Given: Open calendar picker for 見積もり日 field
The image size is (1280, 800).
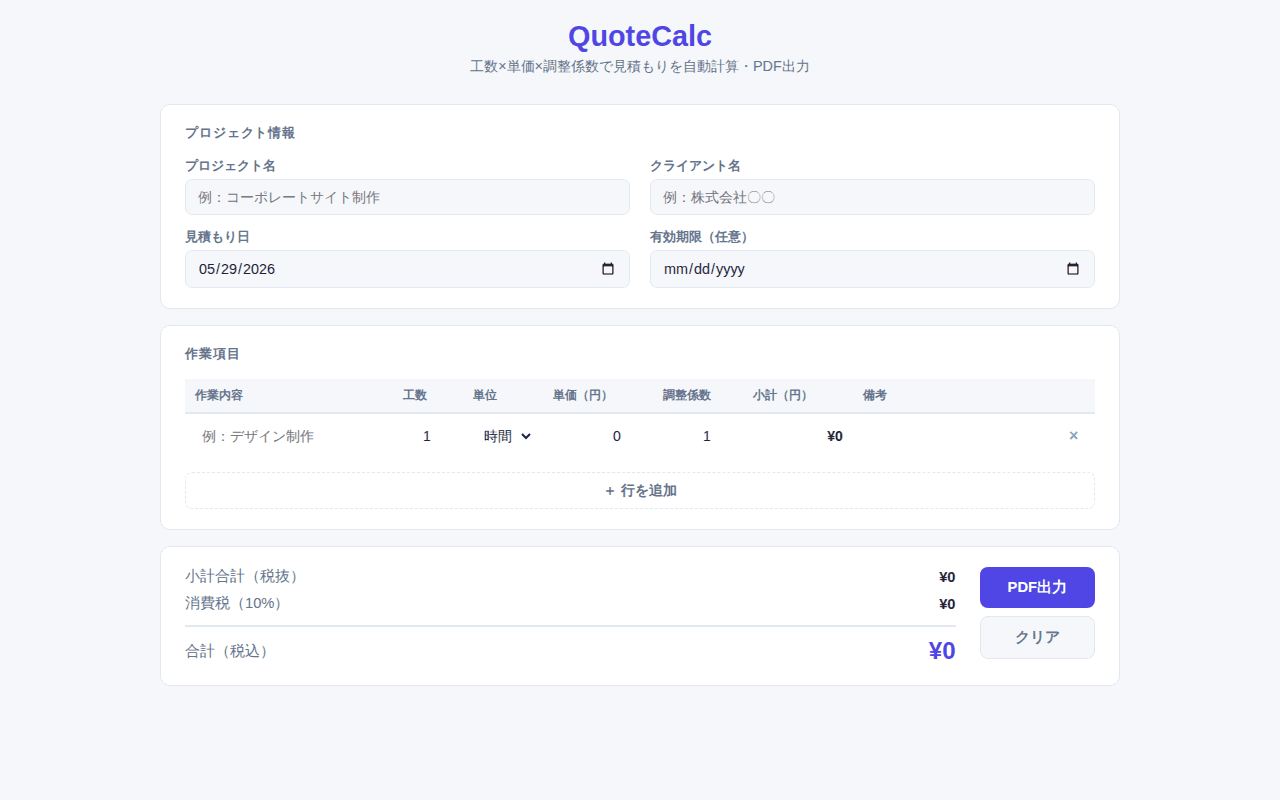Looking at the screenshot, I should (608, 269).
